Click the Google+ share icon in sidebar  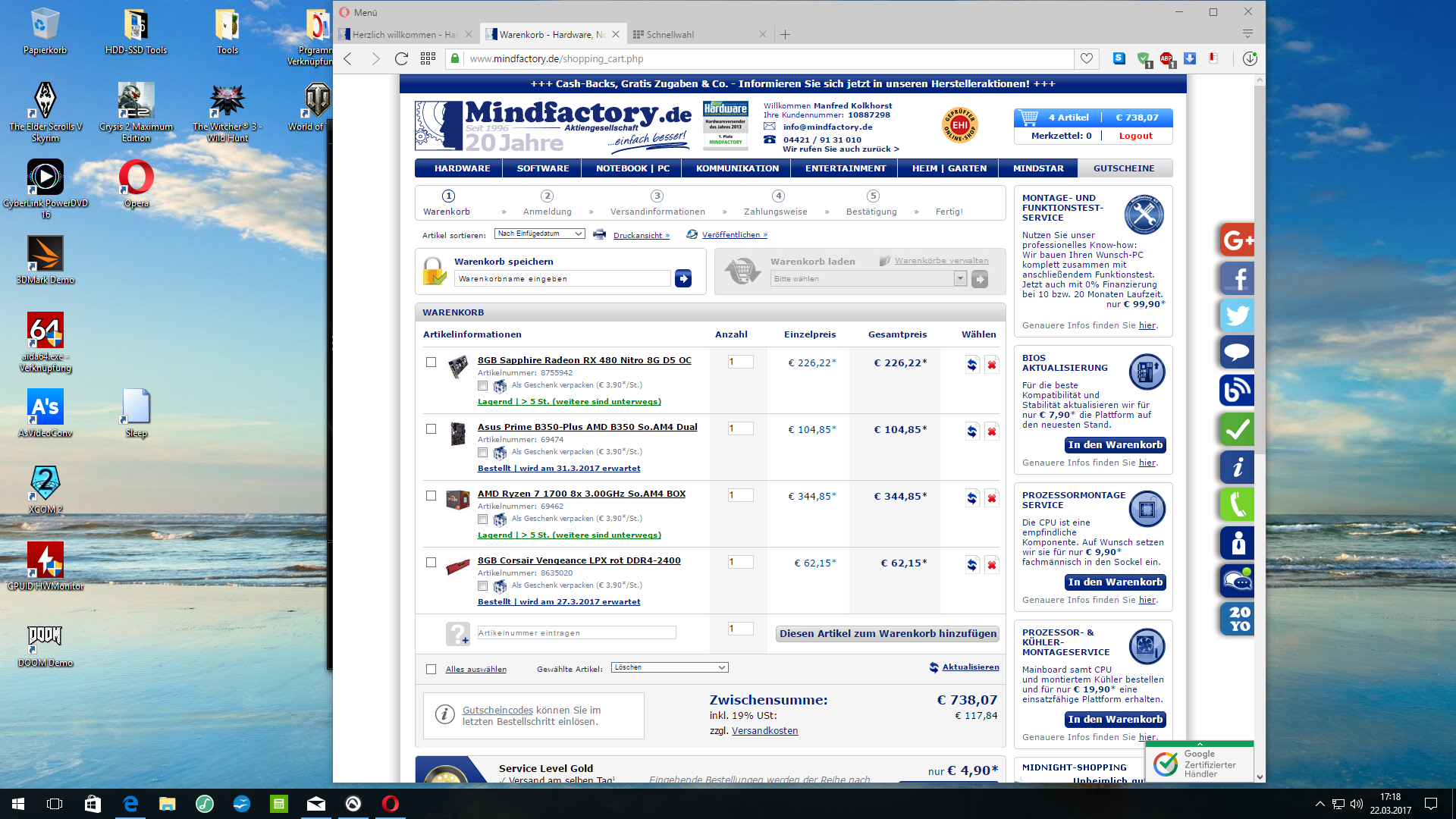1237,240
